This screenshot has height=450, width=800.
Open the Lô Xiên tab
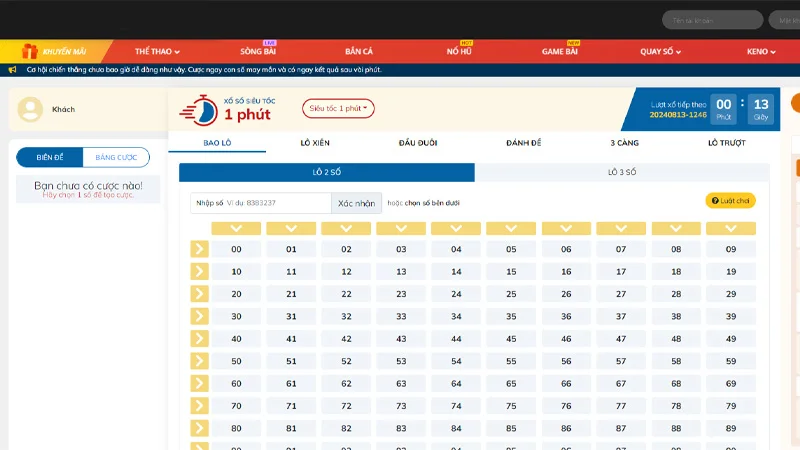point(315,143)
